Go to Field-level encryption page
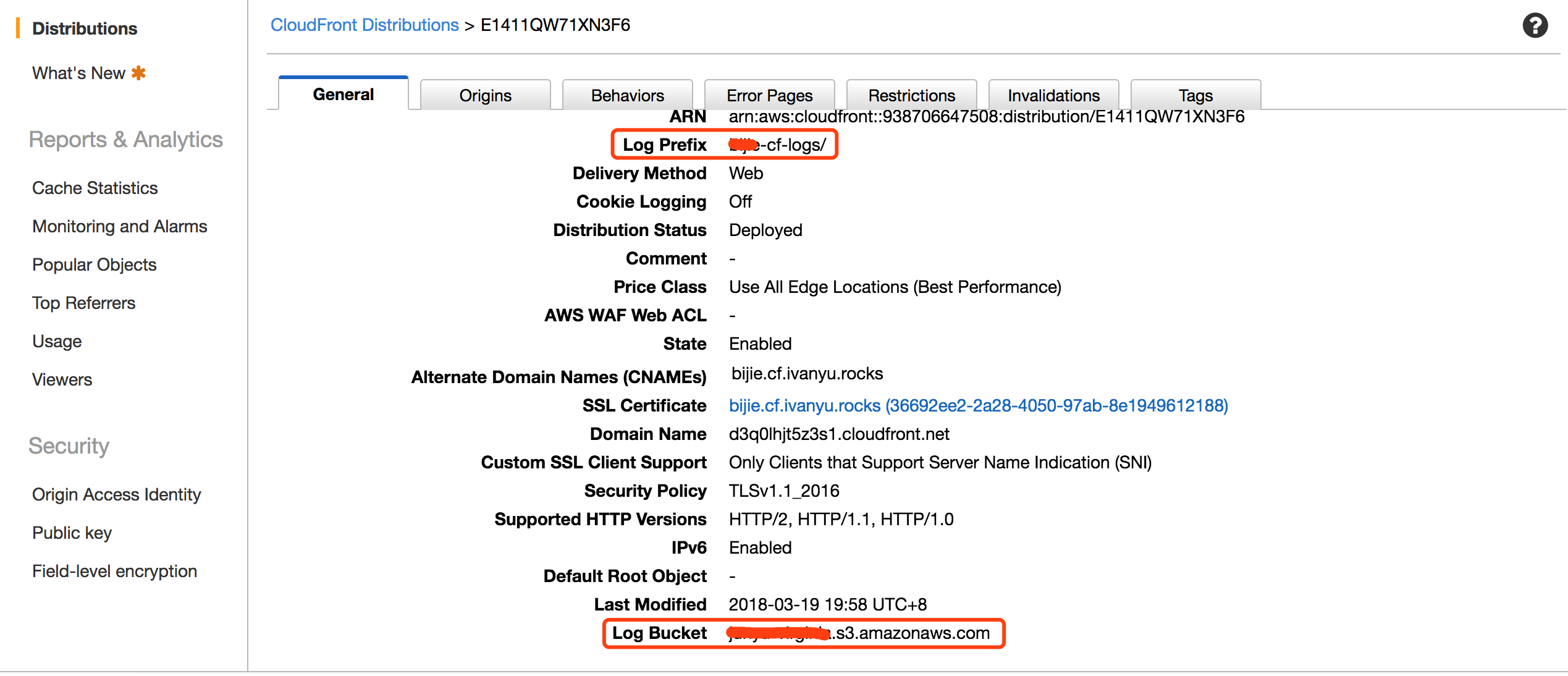This screenshot has height=676, width=1568. (114, 571)
